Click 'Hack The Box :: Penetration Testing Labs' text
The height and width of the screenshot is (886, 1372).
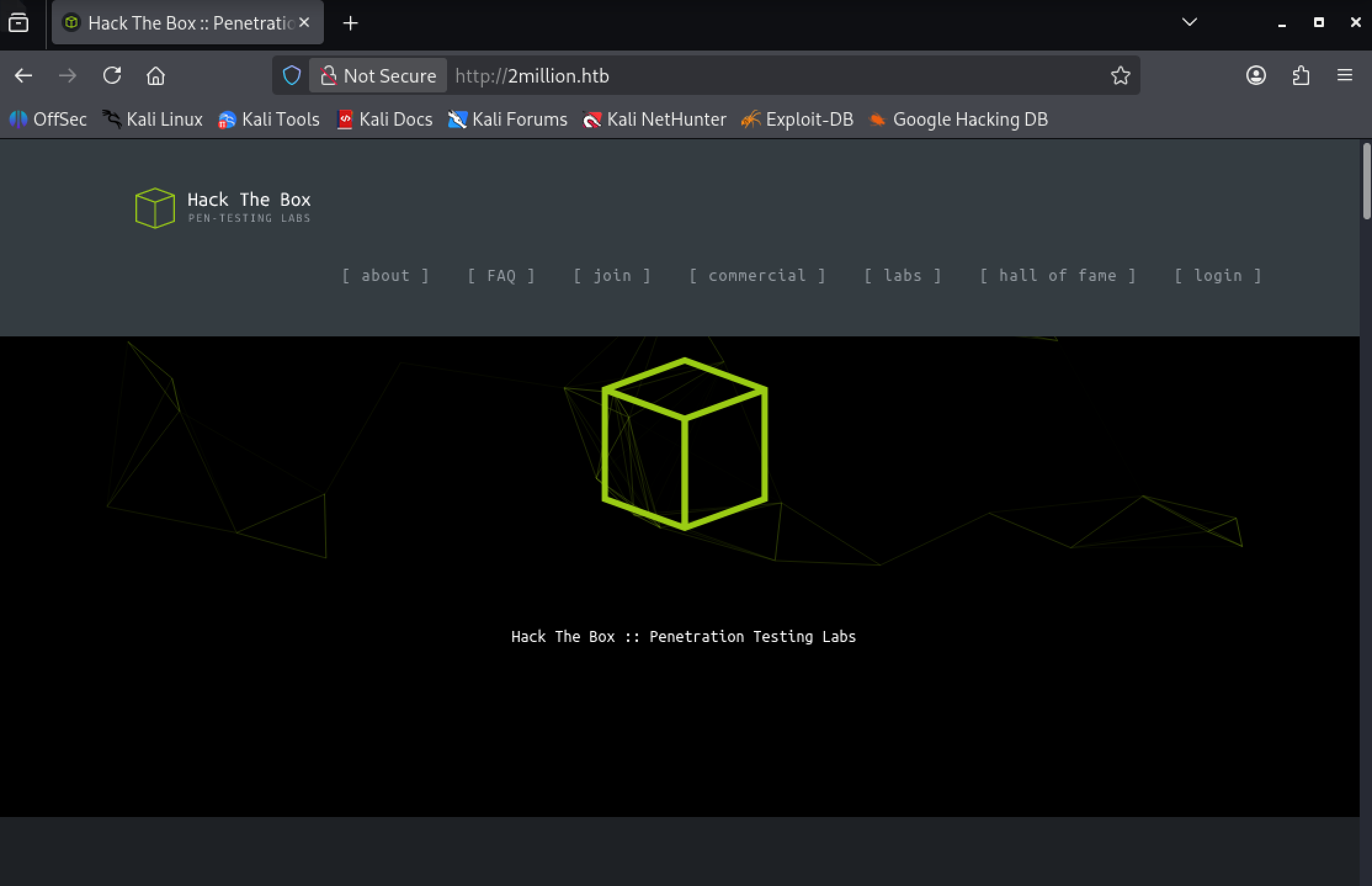tap(684, 636)
